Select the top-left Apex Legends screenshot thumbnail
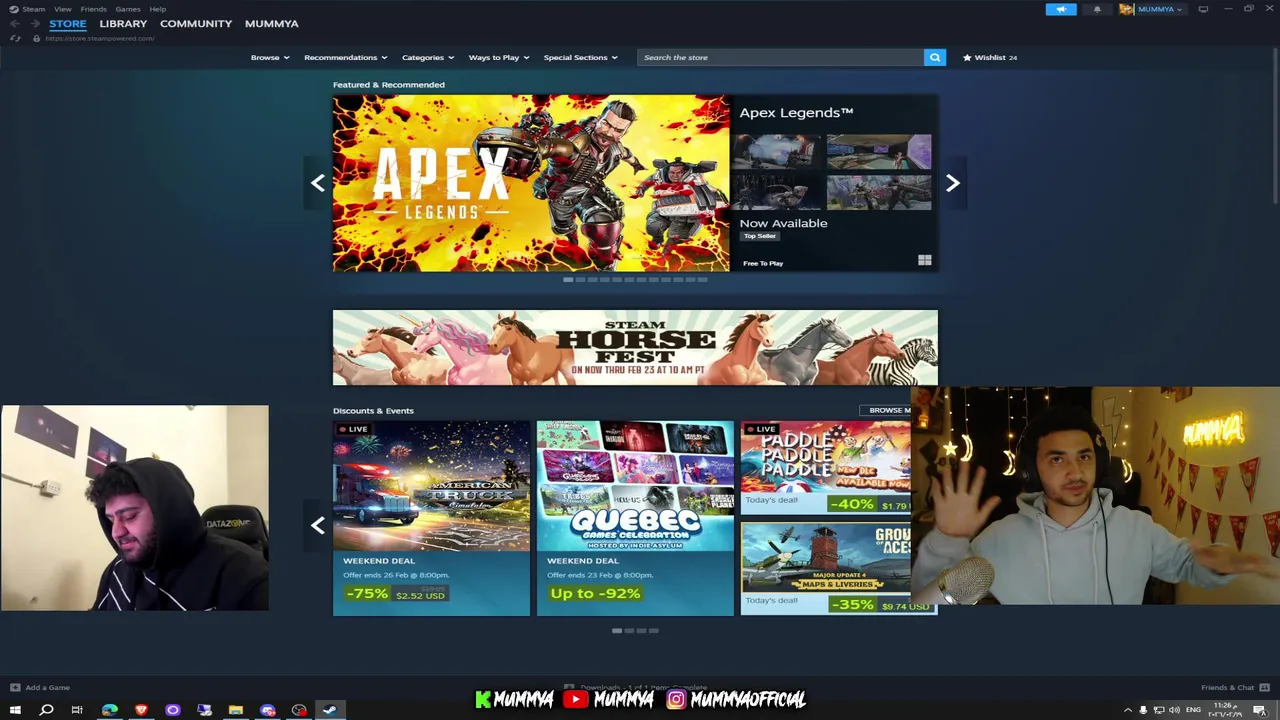Image resolution: width=1280 pixels, height=720 pixels. [x=775, y=152]
